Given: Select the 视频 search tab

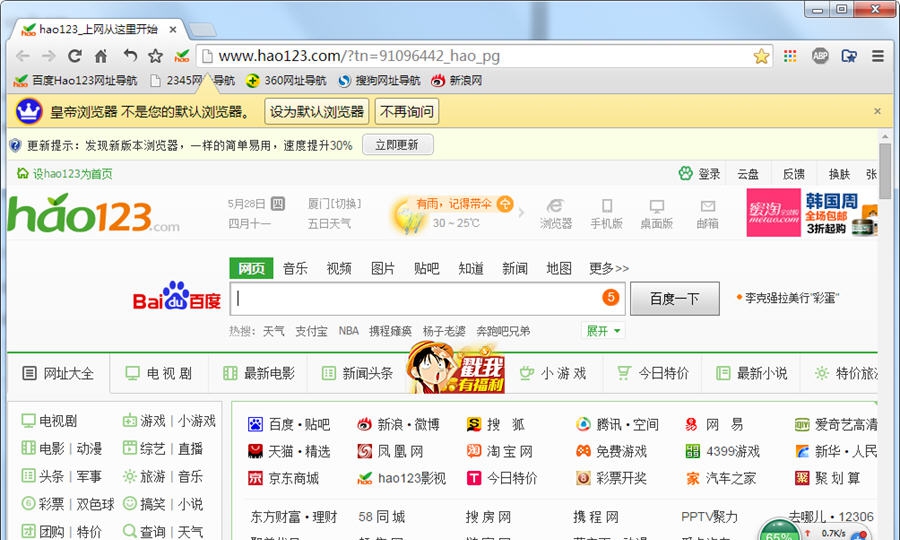Looking at the screenshot, I should 339,269.
